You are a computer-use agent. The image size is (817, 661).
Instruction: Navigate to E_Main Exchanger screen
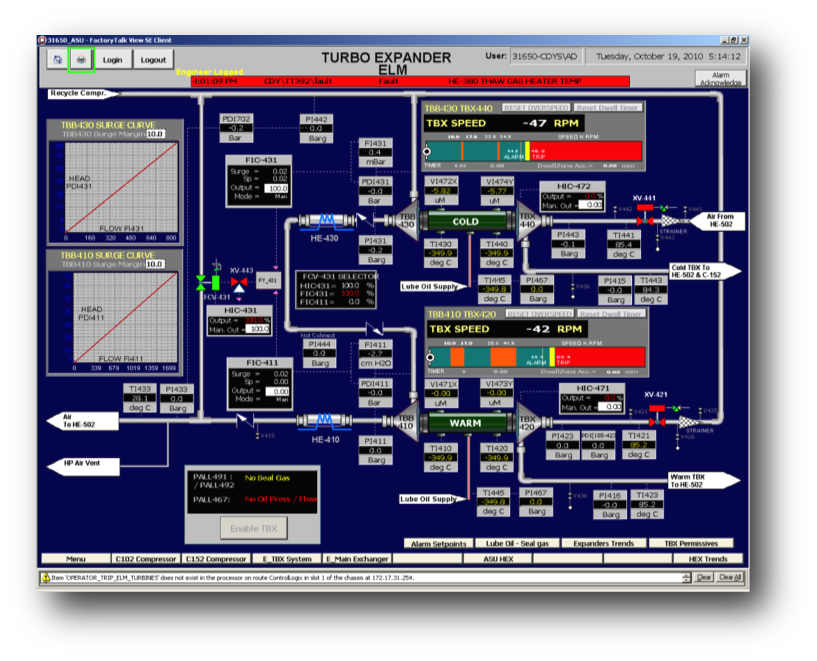[x=357, y=558]
